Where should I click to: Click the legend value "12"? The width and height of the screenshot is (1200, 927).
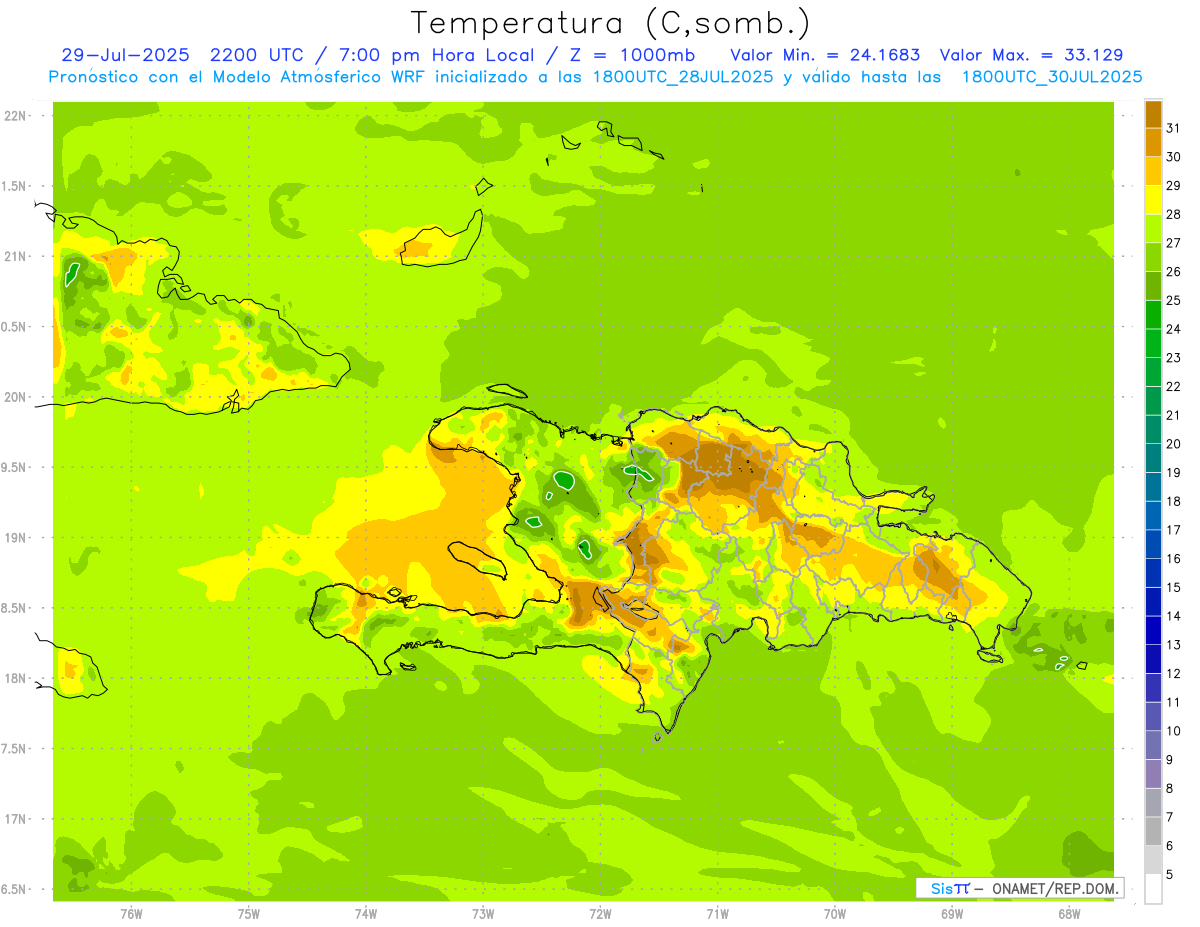(1174, 674)
